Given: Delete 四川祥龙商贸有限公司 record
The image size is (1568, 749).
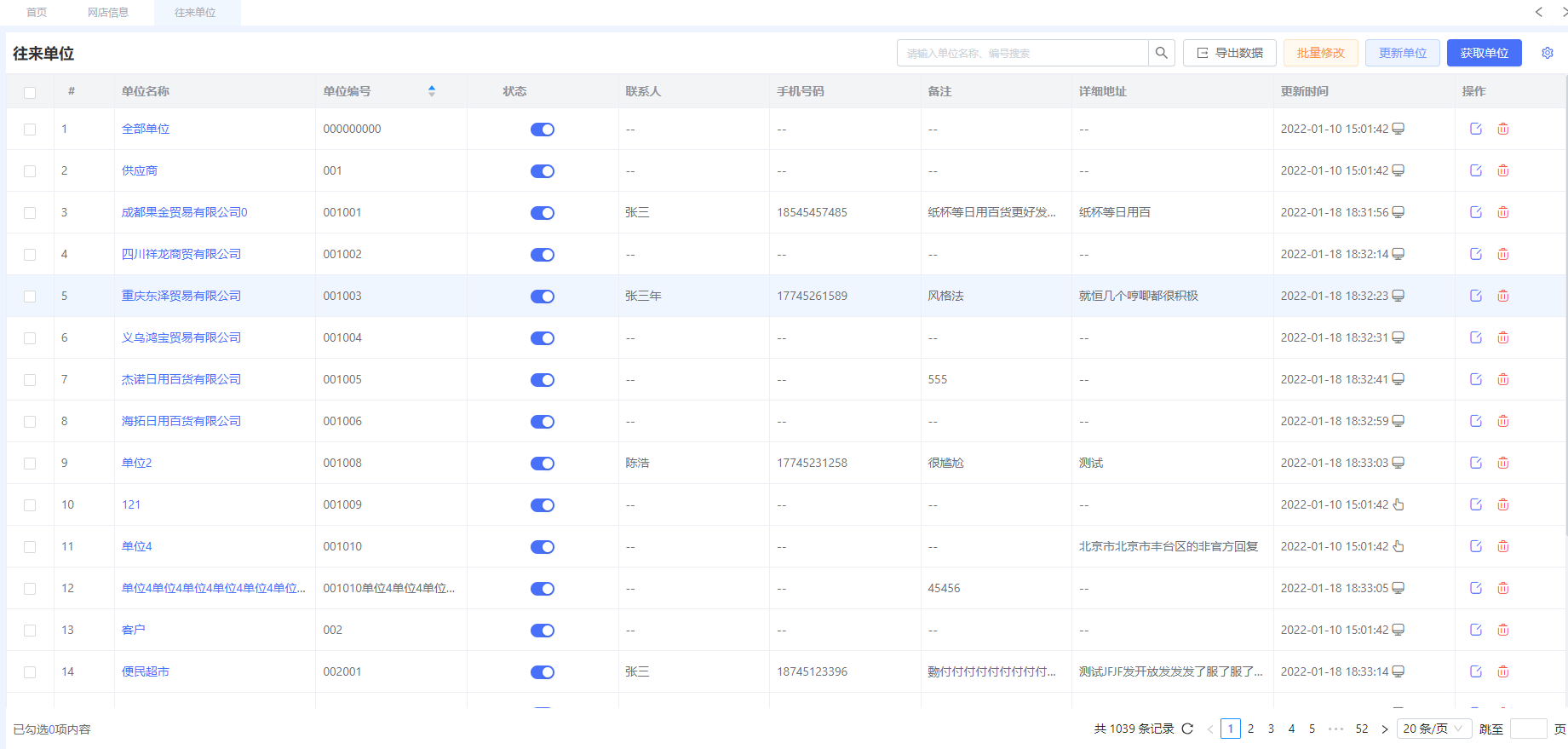Looking at the screenshot, I should pos(1503,254).
